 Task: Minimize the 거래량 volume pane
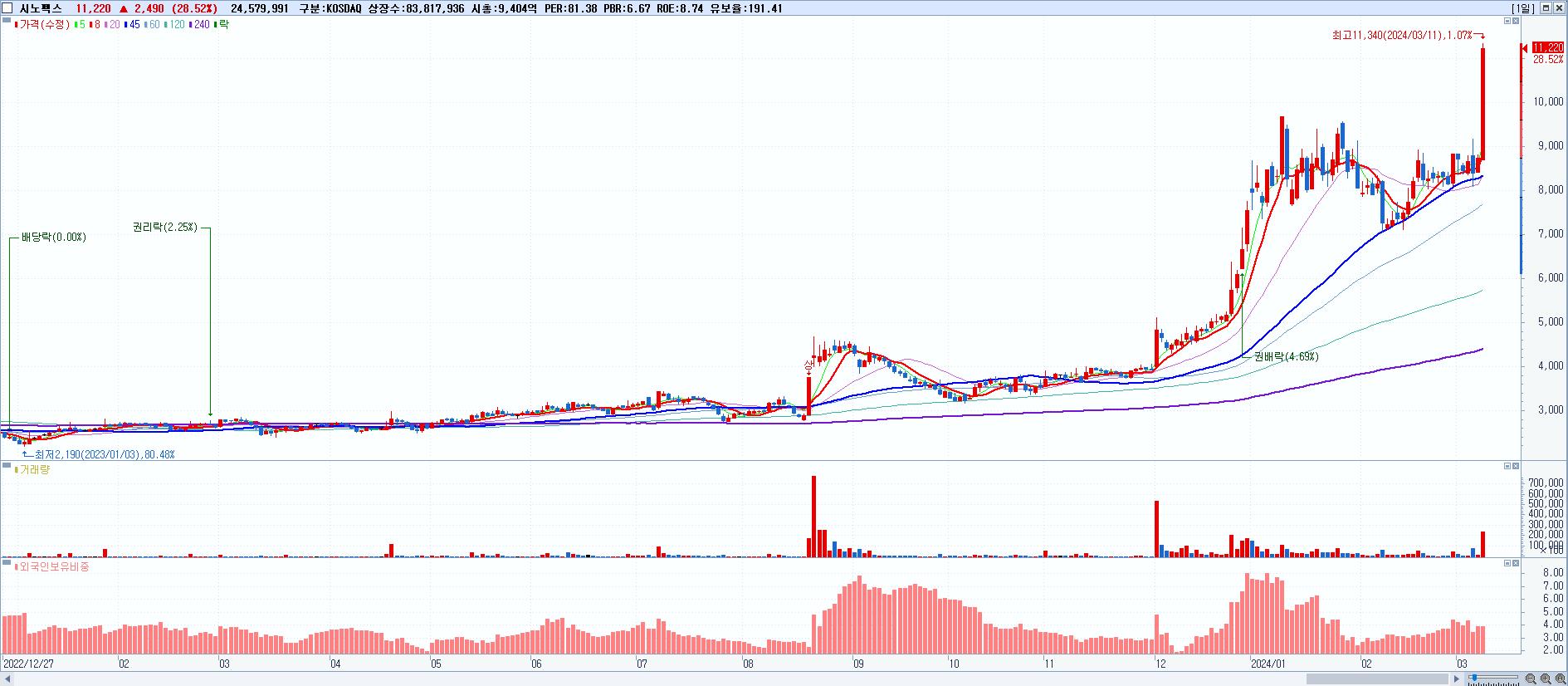[1507, 467]
